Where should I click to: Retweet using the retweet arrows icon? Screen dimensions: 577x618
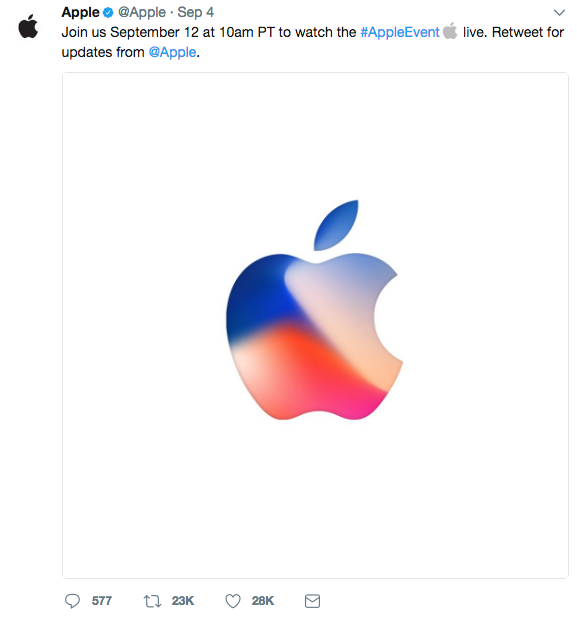tap(152, 601)
